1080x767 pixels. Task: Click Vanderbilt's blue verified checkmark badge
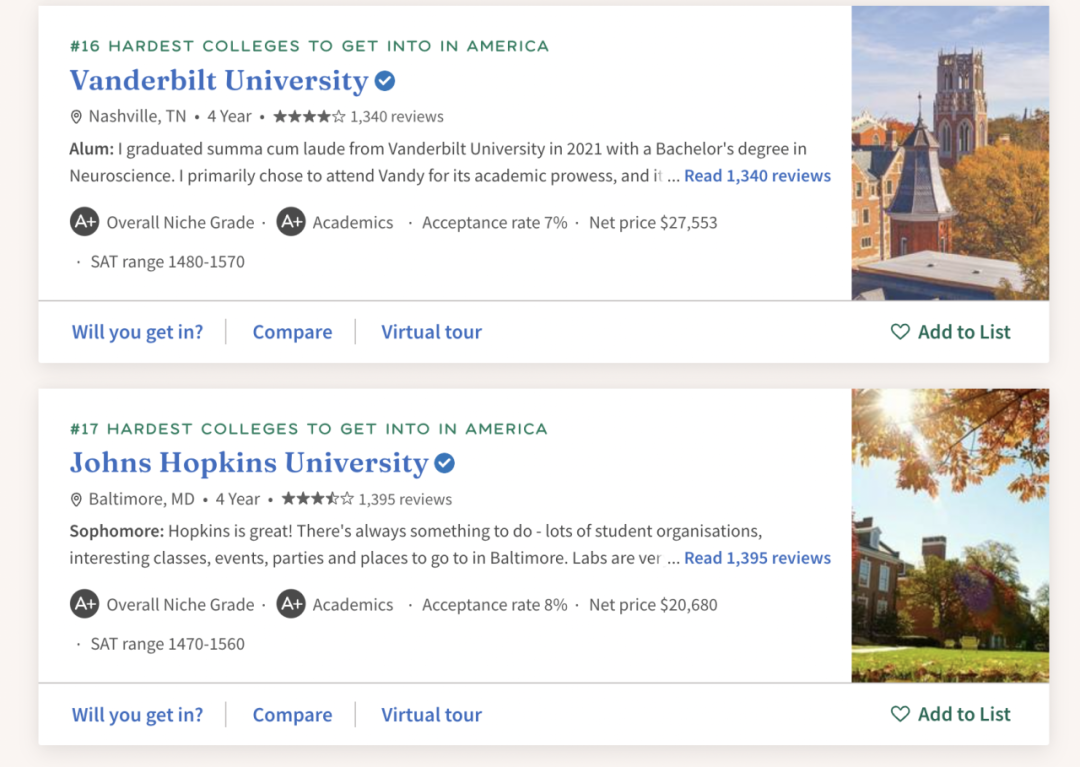point(385,81)
